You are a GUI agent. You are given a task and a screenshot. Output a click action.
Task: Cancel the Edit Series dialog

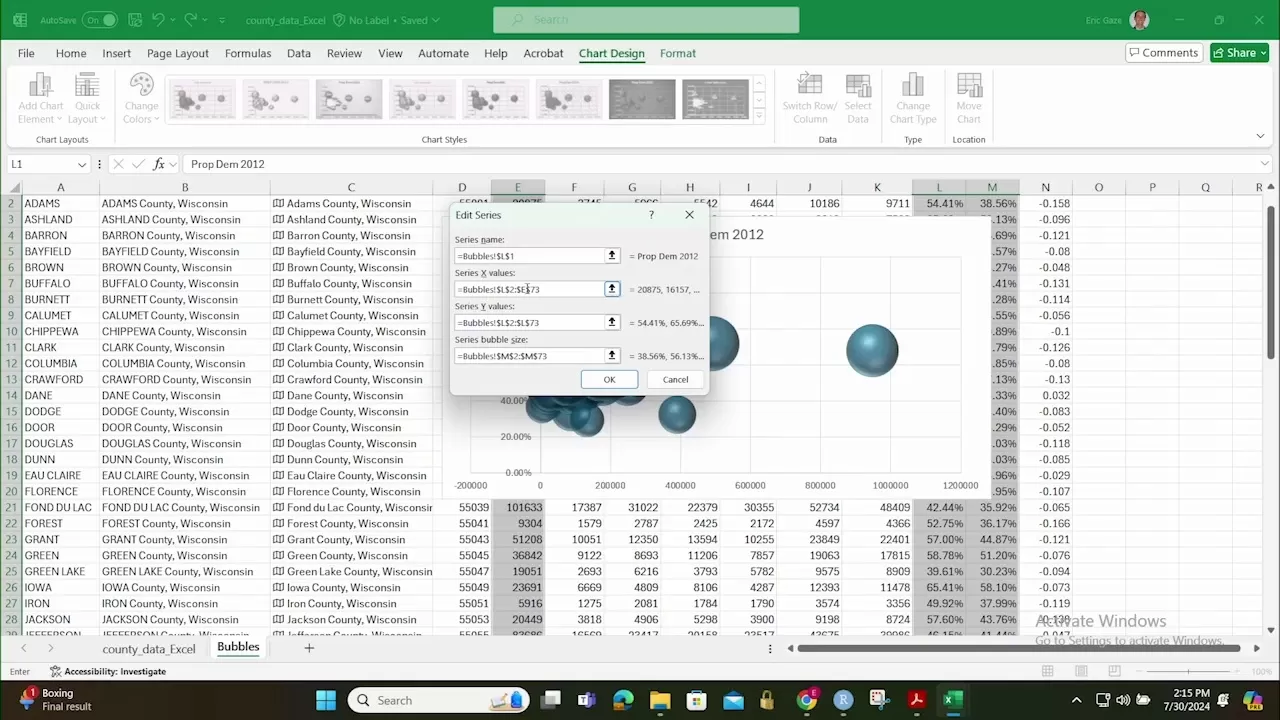(x=675, y=379)
